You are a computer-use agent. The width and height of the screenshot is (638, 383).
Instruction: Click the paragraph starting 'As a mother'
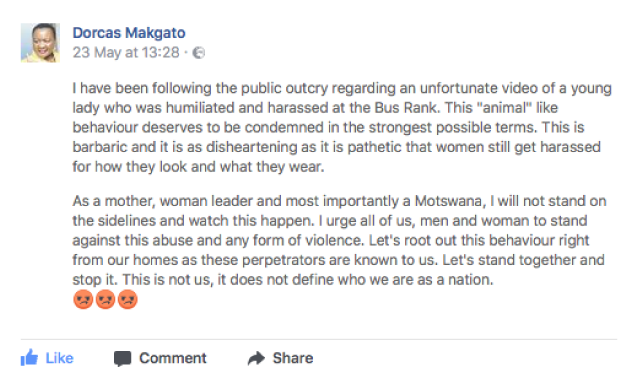tap(339, 240)
